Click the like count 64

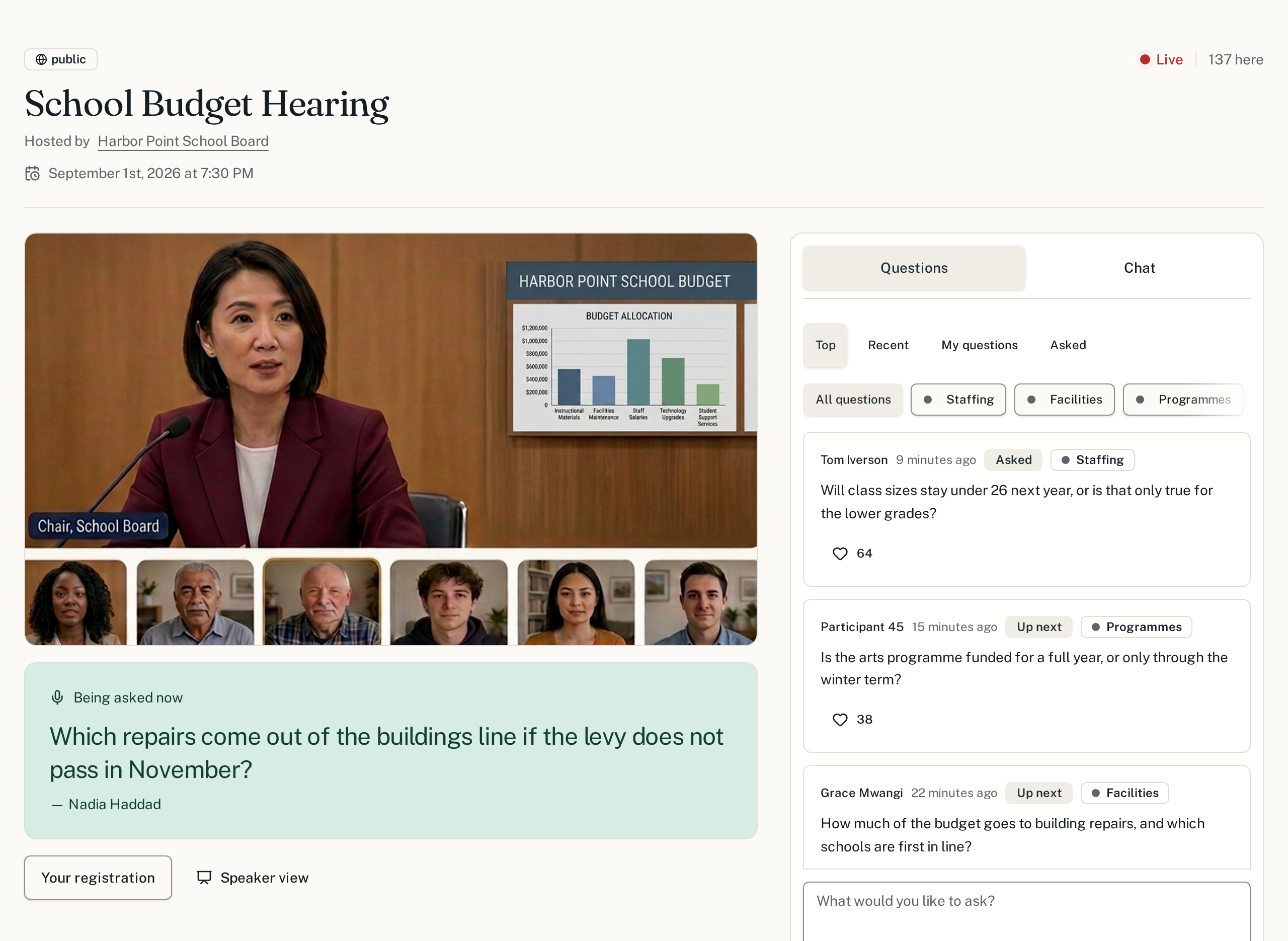[864, 553]
